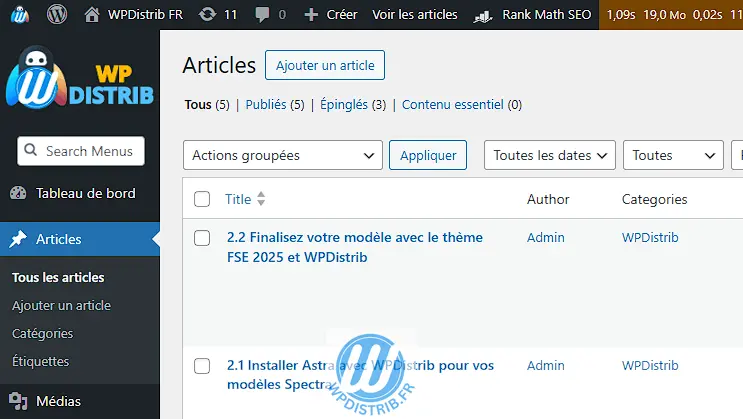Open the Médias sidebar menu
Viewport: 743px width, 419px height.
pyautogui.click(x=80, y=401)
